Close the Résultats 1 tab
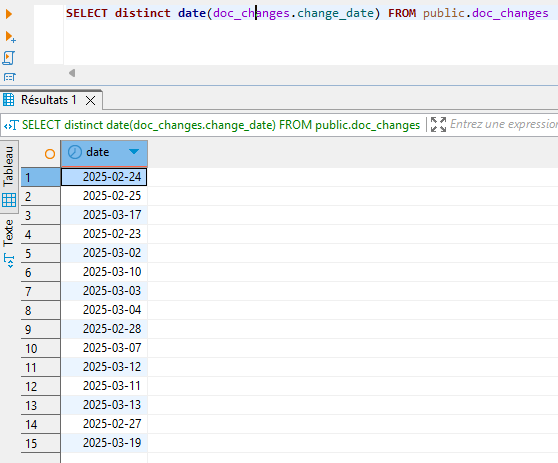The image size is (558, 463). tap(91, 100)
